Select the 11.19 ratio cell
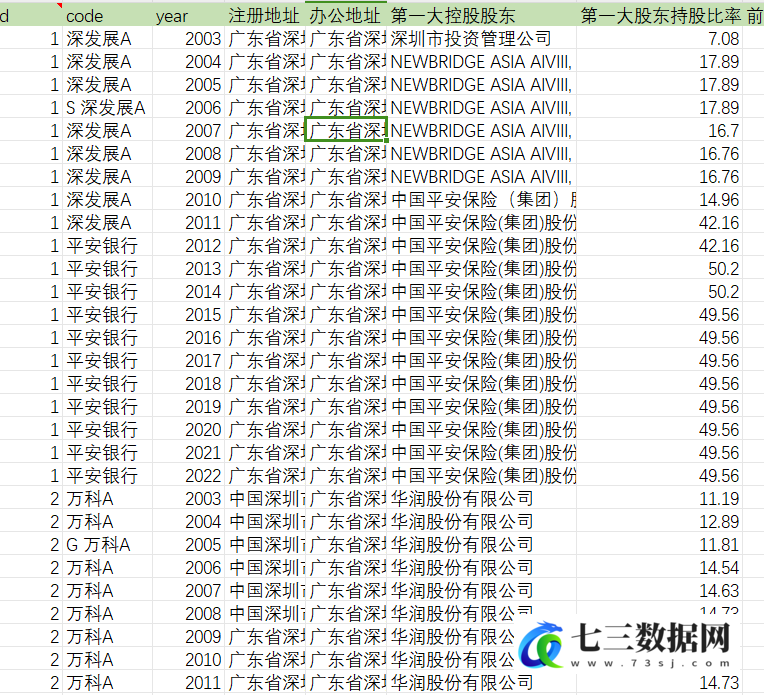This screenshot has height=695, width=764. click(659, 499)
